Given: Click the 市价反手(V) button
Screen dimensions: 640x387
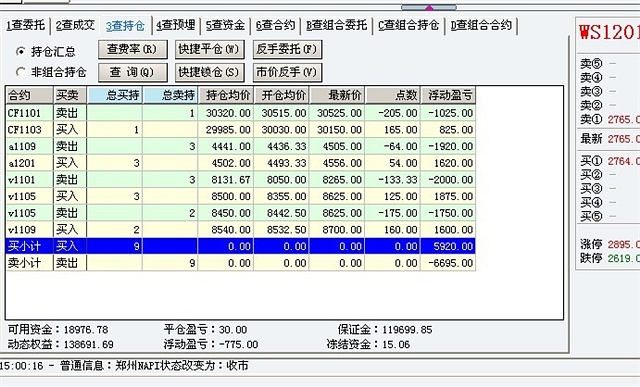Looking at the screenshot, I should pos(287,72).
